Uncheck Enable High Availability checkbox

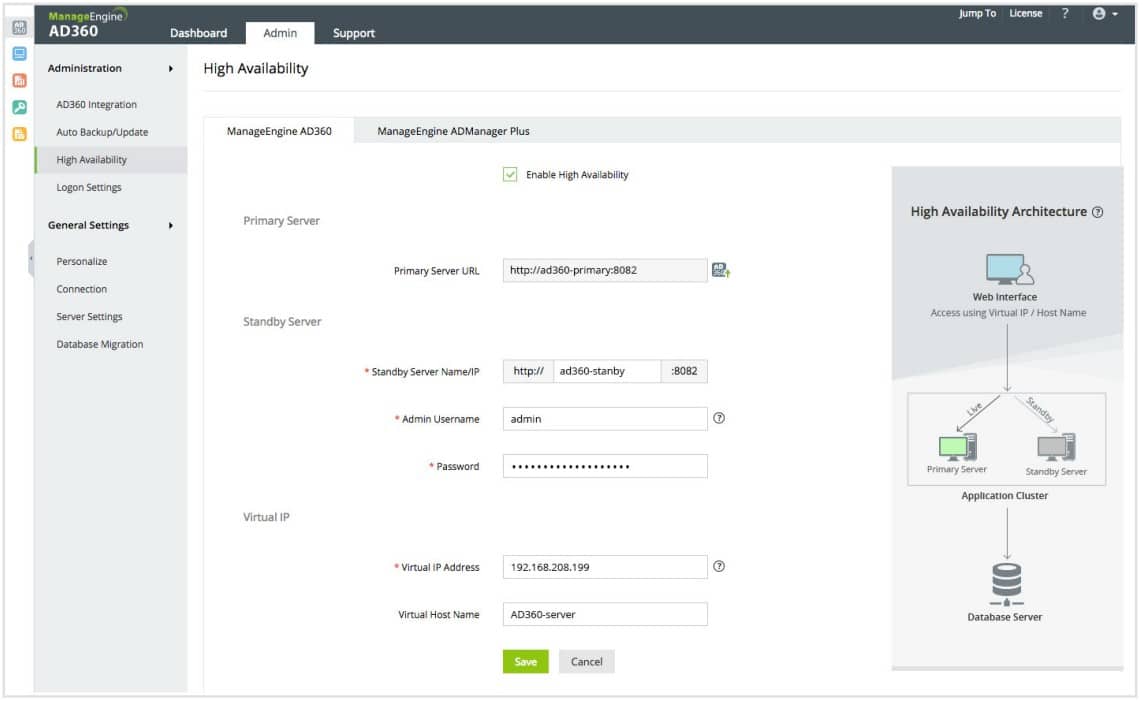(x=512, y=175)
